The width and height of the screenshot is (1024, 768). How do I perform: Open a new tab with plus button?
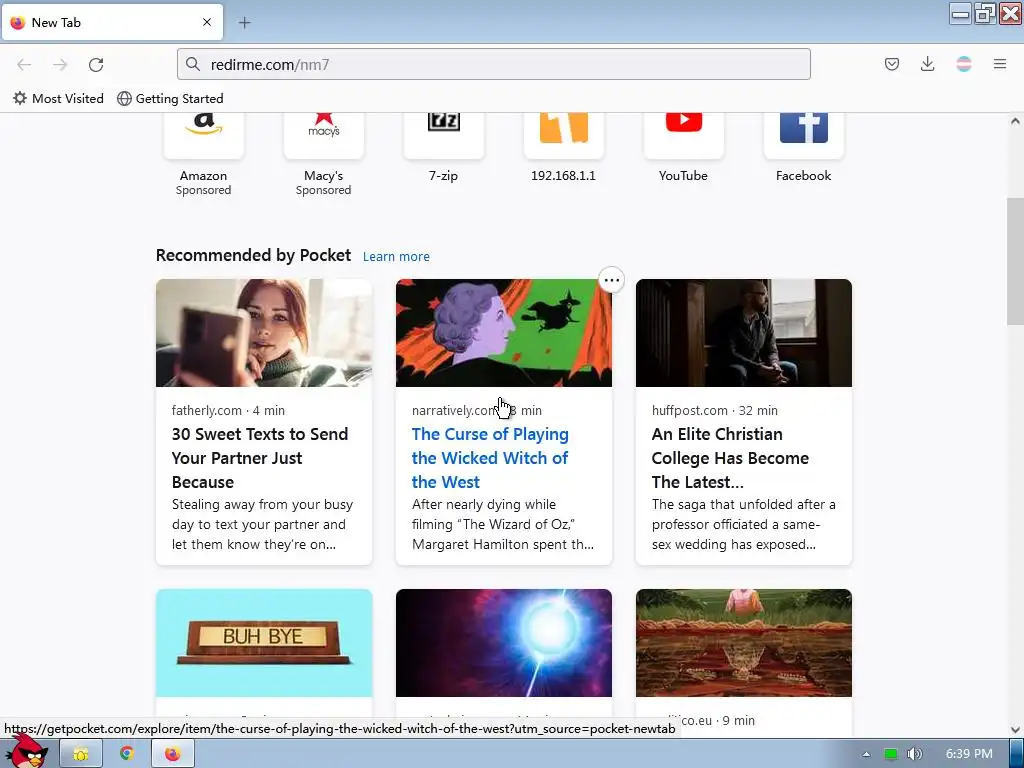(x=244, y=23)
